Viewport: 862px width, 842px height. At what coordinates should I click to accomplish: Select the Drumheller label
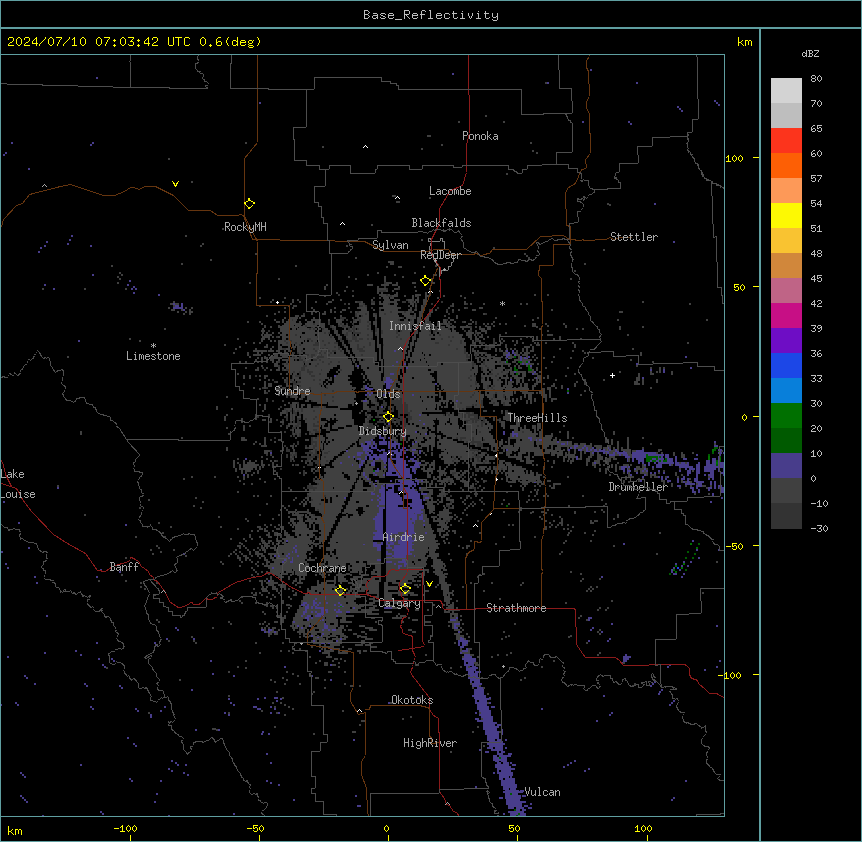click(x=638, y=487)
